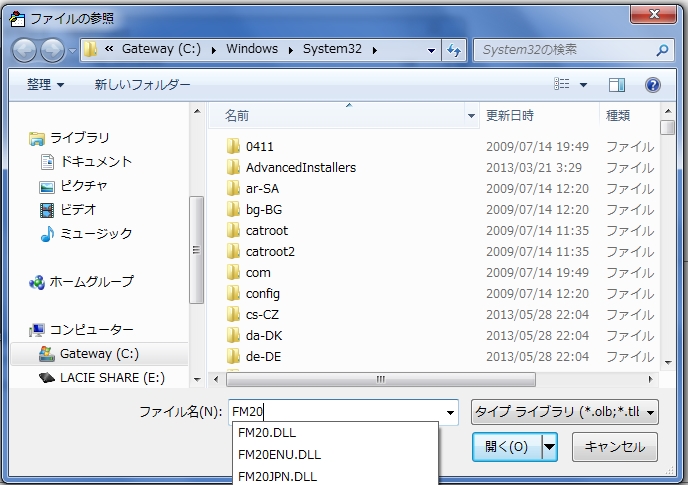Image resolution: width=688 pixels, height=485 pixels.
Task: Click Gateway (C:) in the address breadcrumb
Action: (x=161, y=49)
